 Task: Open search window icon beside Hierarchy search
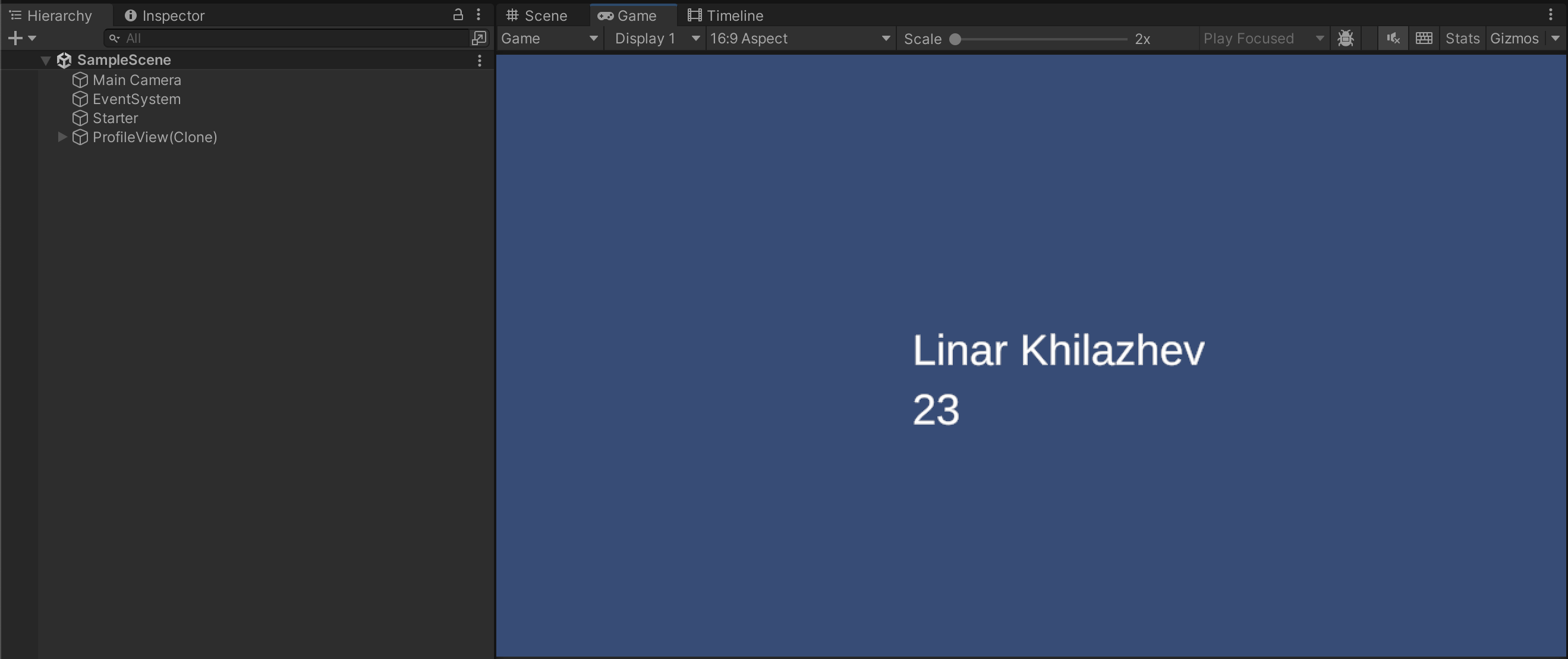pyautogui.click(x=480, y=39)
